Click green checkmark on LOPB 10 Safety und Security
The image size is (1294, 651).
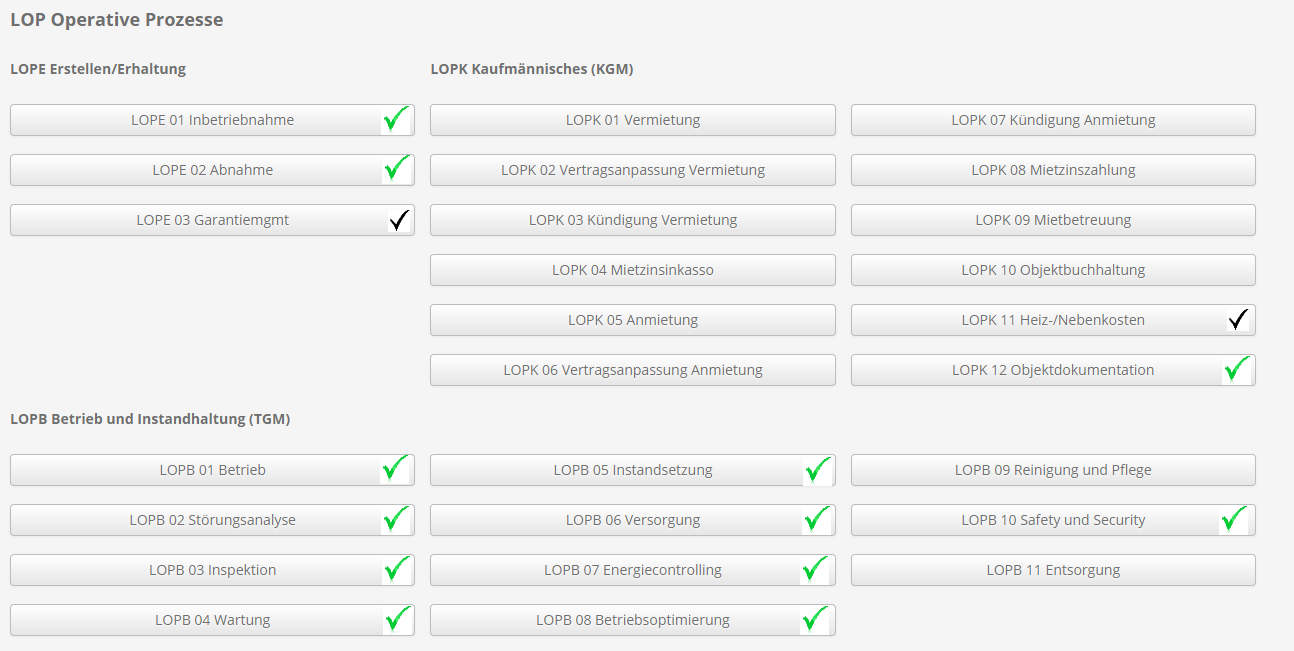pos(1235,519)
